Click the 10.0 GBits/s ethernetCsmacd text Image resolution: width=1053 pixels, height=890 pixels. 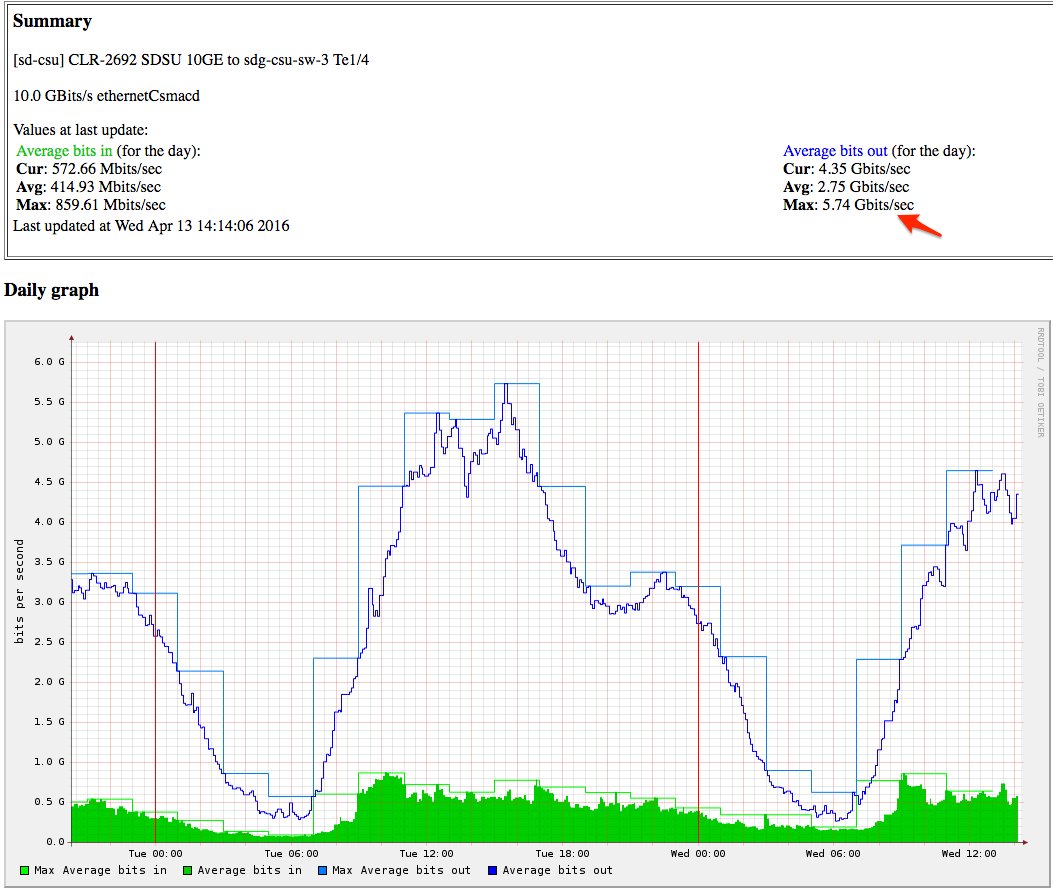click(106, 95)
